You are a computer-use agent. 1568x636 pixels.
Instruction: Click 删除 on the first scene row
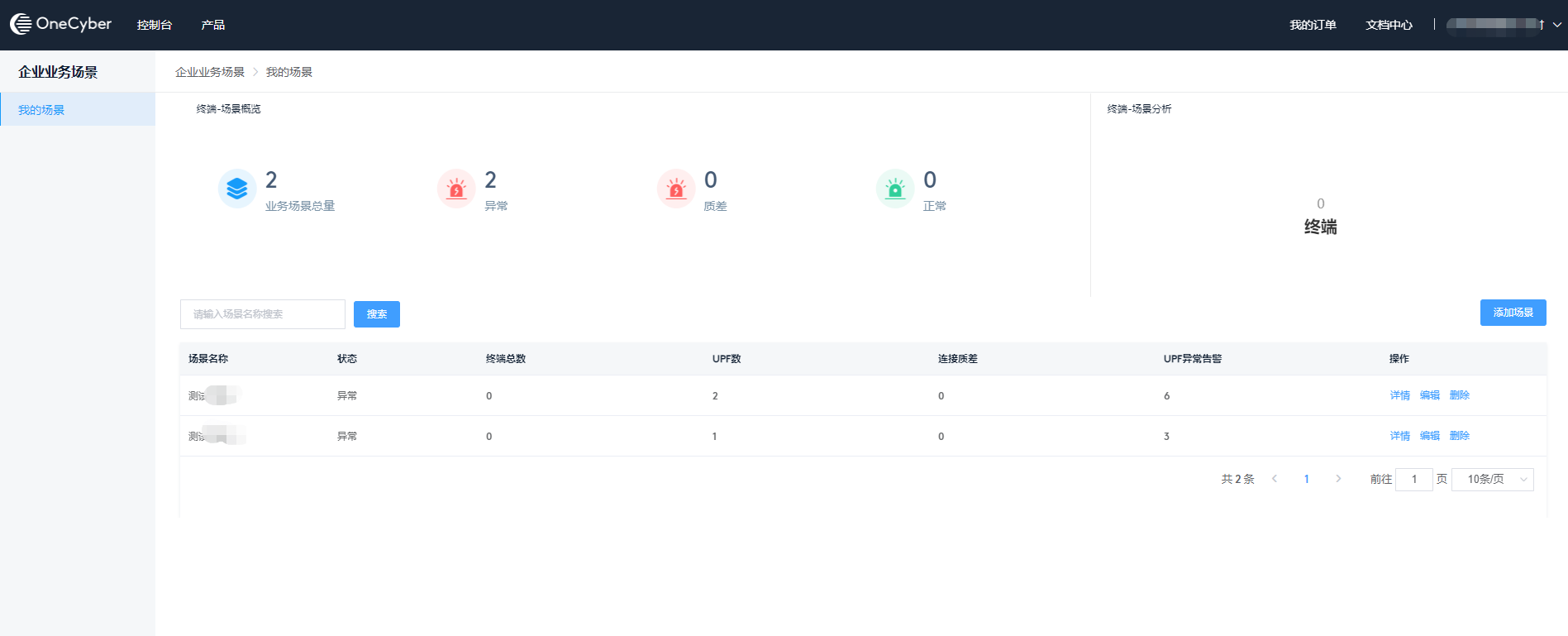(x=1459, y=395)
